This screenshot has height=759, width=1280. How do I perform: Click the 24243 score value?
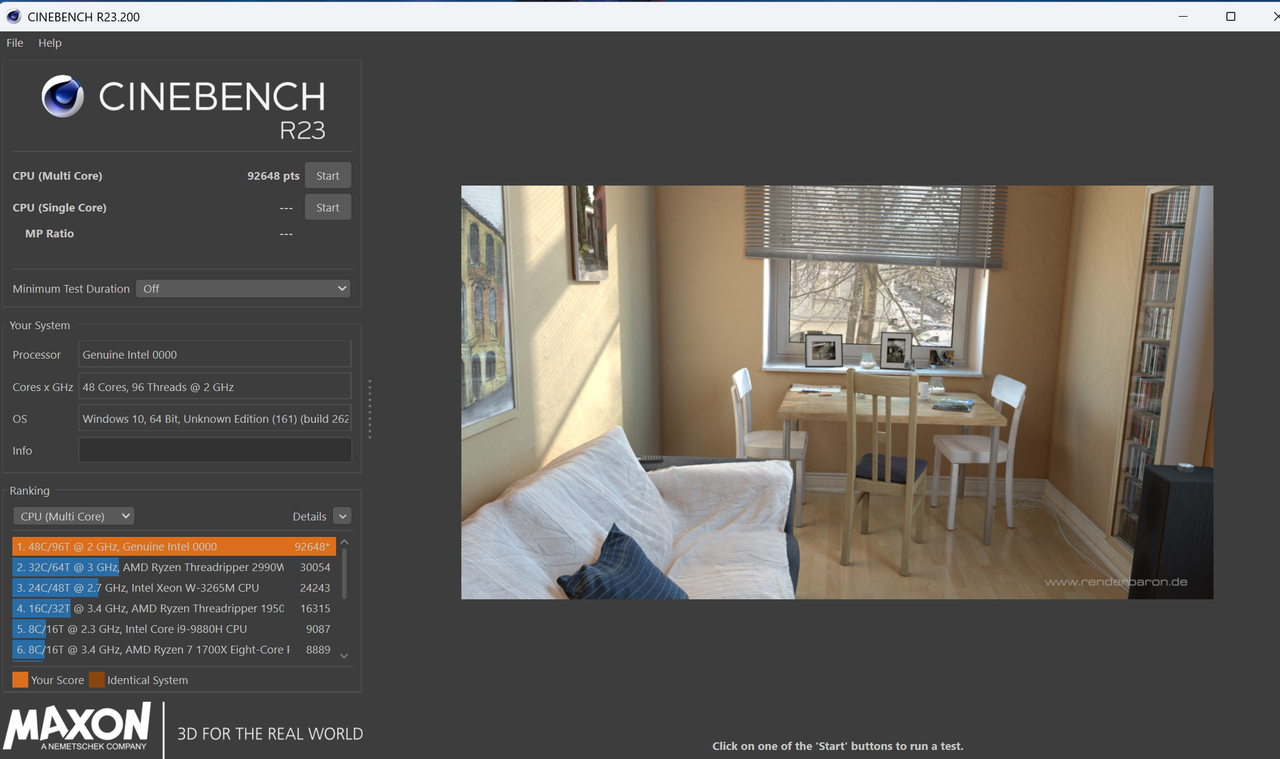(315, 588)
